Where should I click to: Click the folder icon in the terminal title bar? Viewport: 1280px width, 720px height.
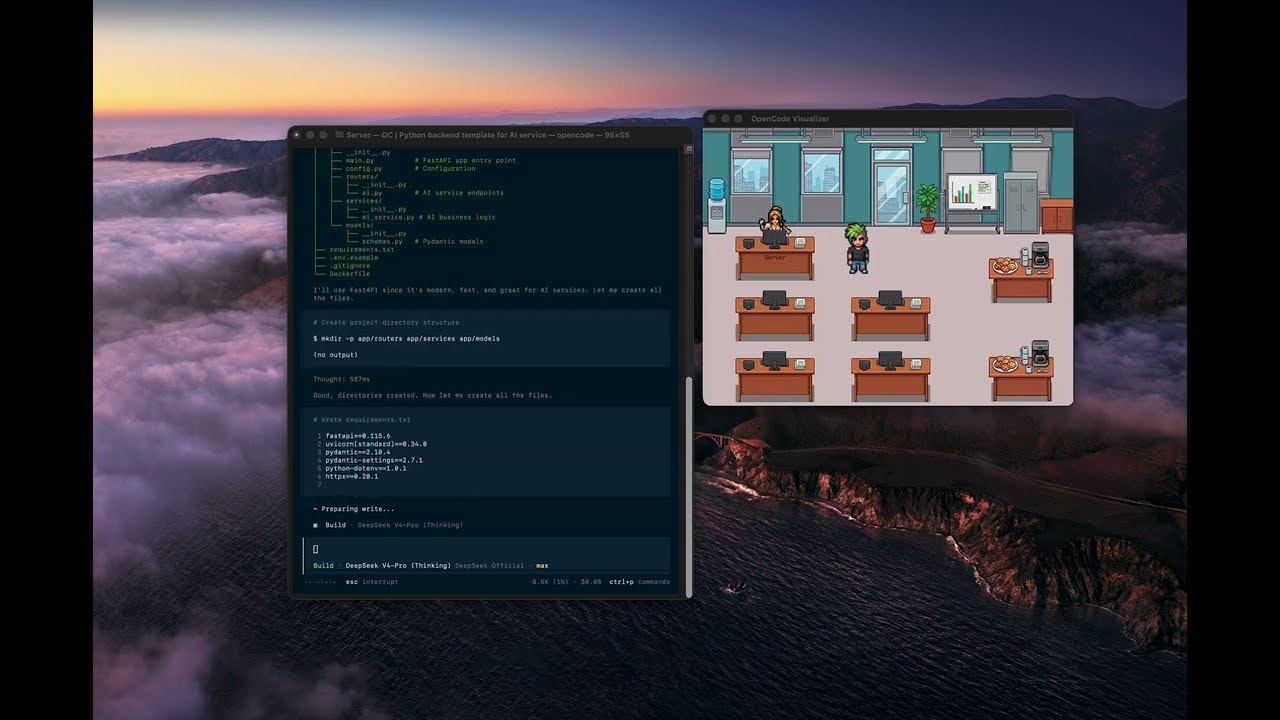(x=339, y=134)
